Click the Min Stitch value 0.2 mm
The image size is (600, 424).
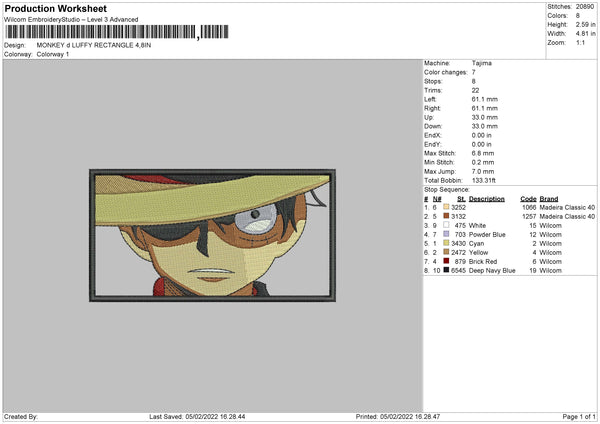[483, 162]
